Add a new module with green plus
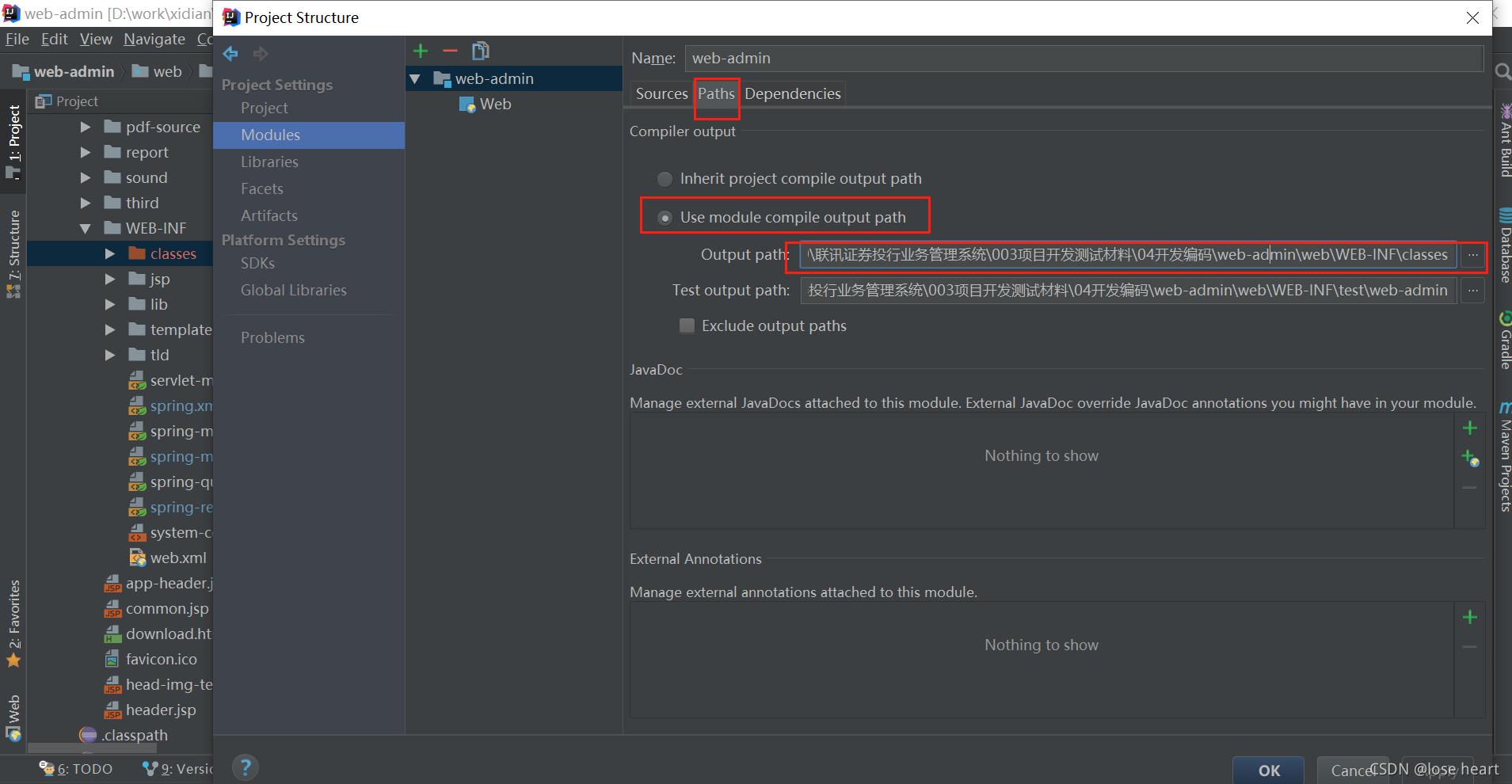This screenshot has height=784, width=1512. point(421,51)
